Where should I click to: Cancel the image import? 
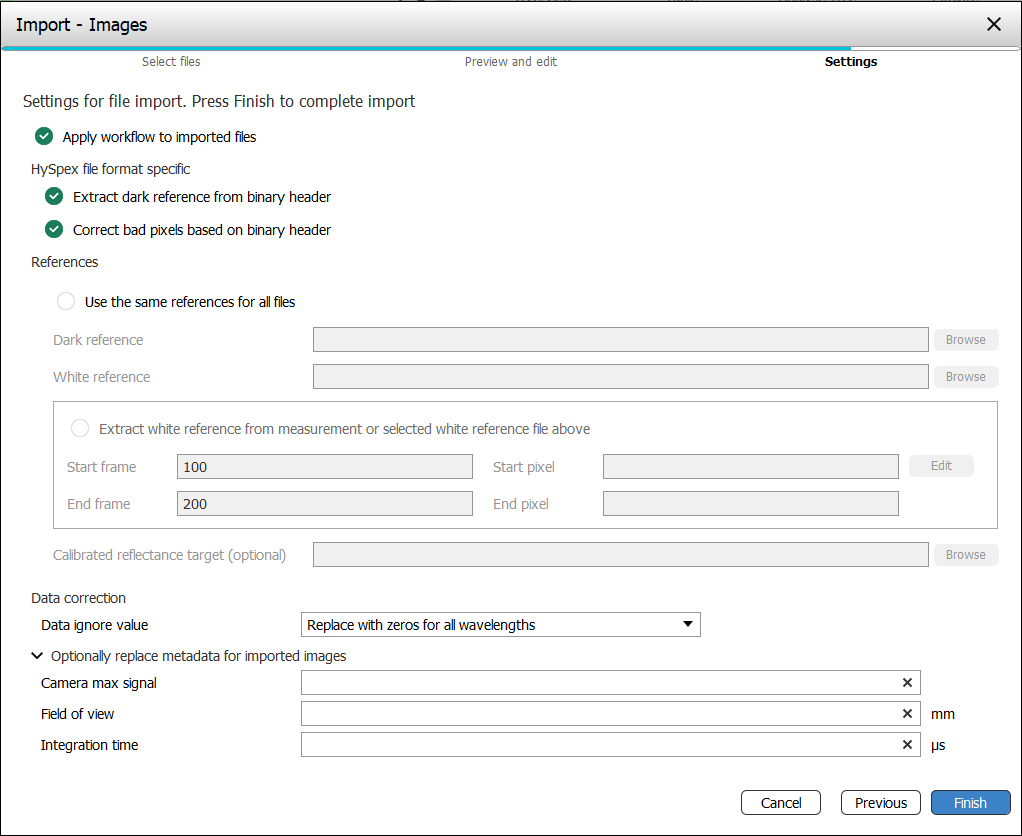[780, 803]
